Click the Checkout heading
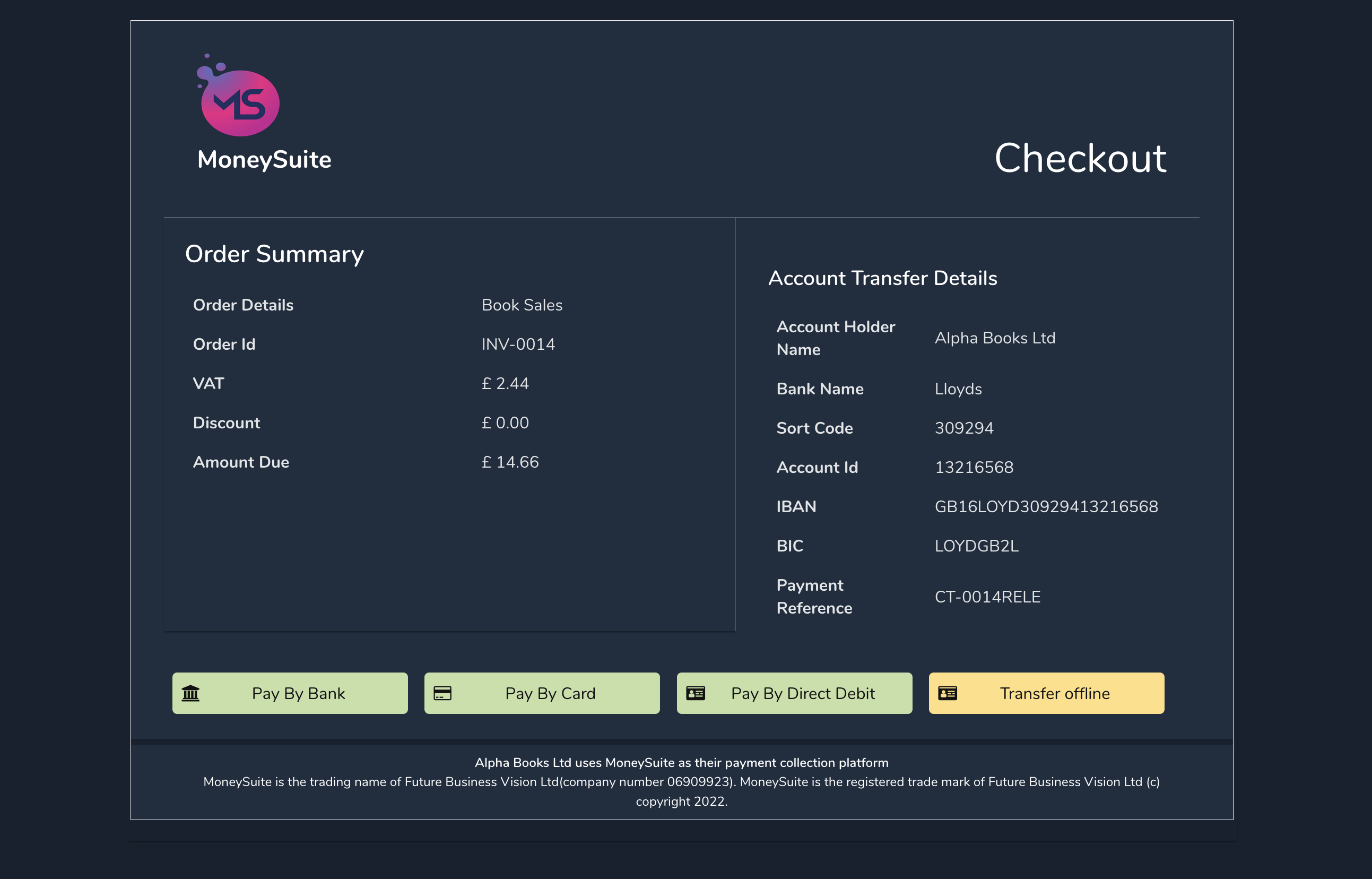This screenshot has width=1372, height=879. tap(1081, 158)
